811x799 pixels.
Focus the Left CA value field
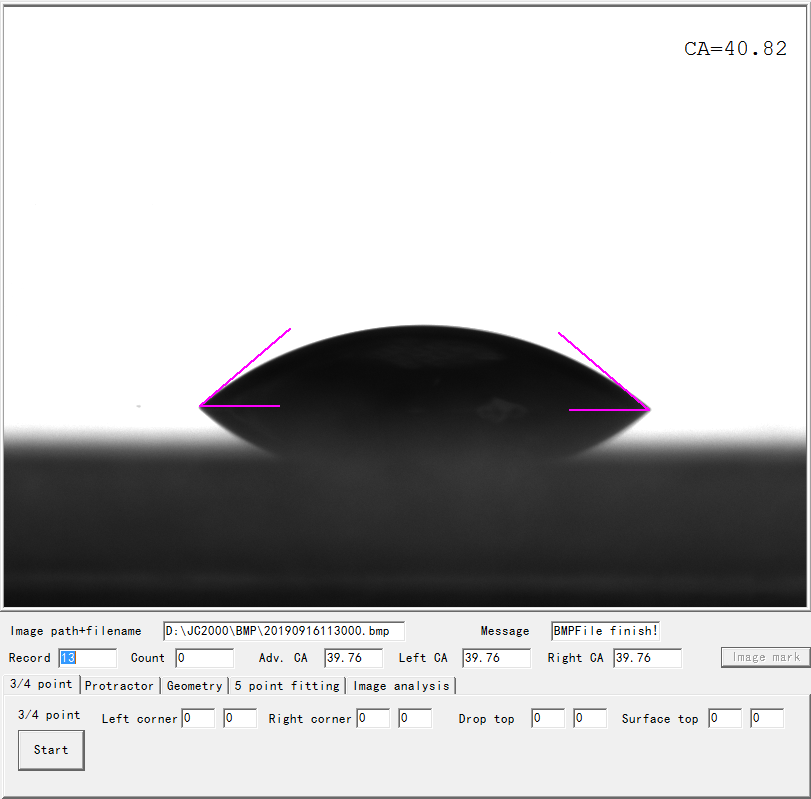[x=496, y=658]
